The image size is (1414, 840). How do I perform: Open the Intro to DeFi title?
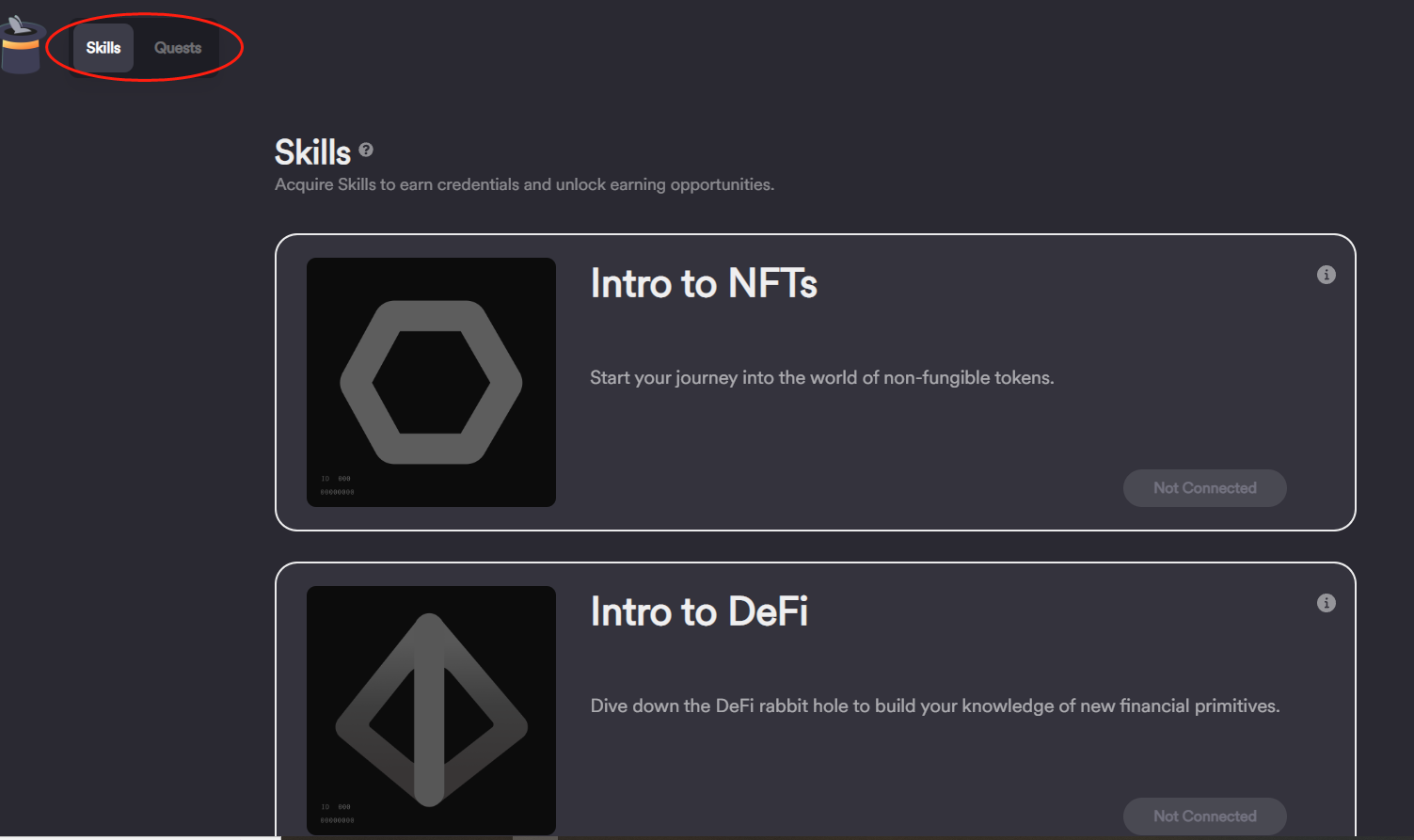(x=698, y=611)
